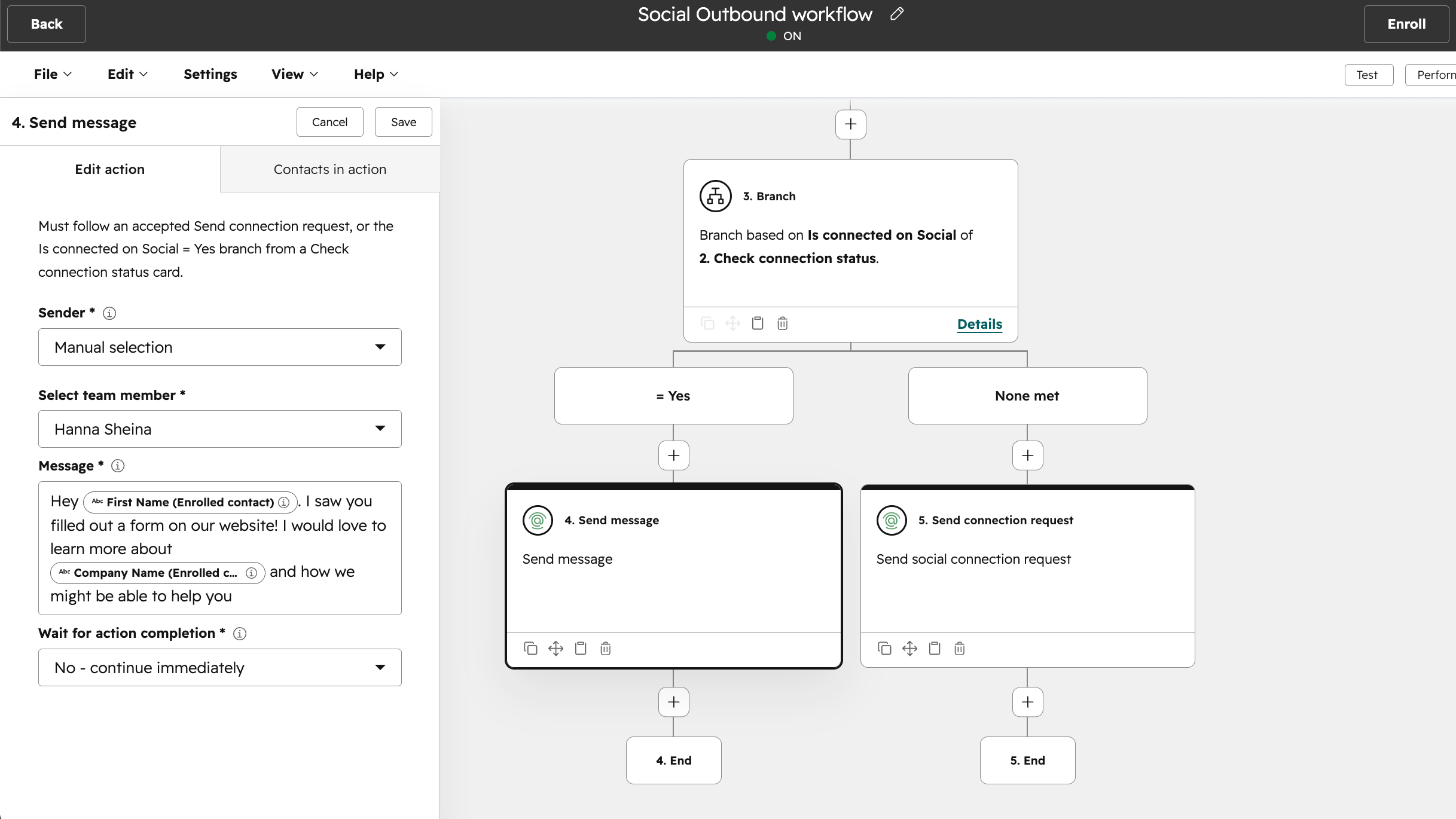Image resolution: width=1456 pixels, height=819 pixels.
Task: Click the '5. Send connection request' title
Action: point(996,520)
